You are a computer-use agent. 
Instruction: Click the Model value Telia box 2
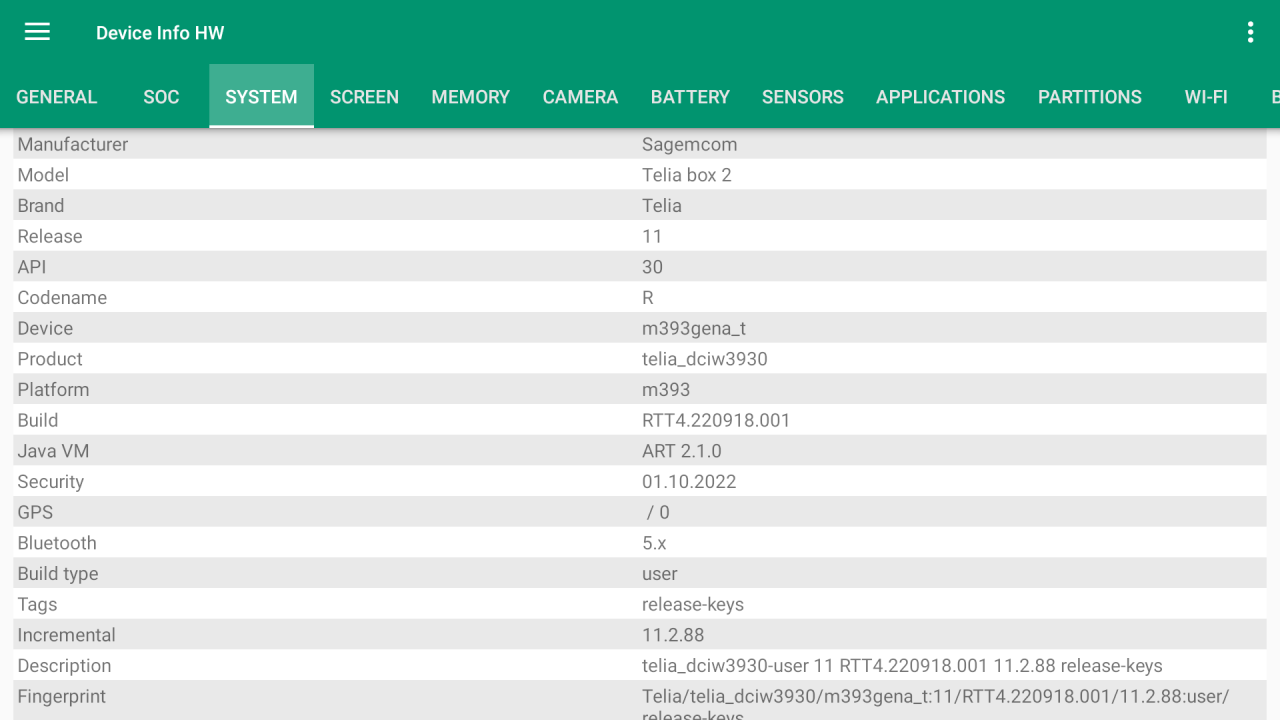pyautogui.click(x=686, y=175)
